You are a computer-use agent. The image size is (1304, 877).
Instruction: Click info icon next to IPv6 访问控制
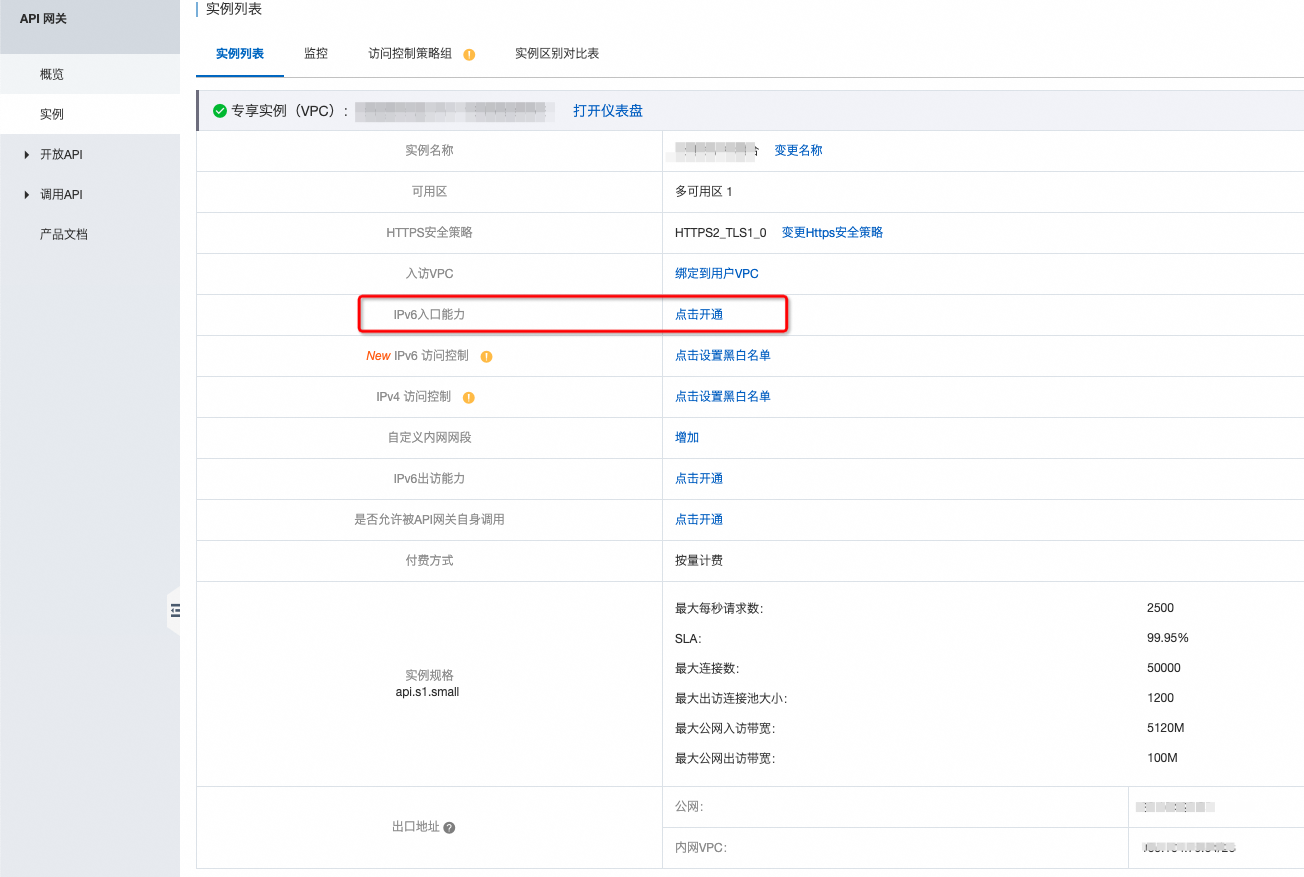tap(487, 356)
